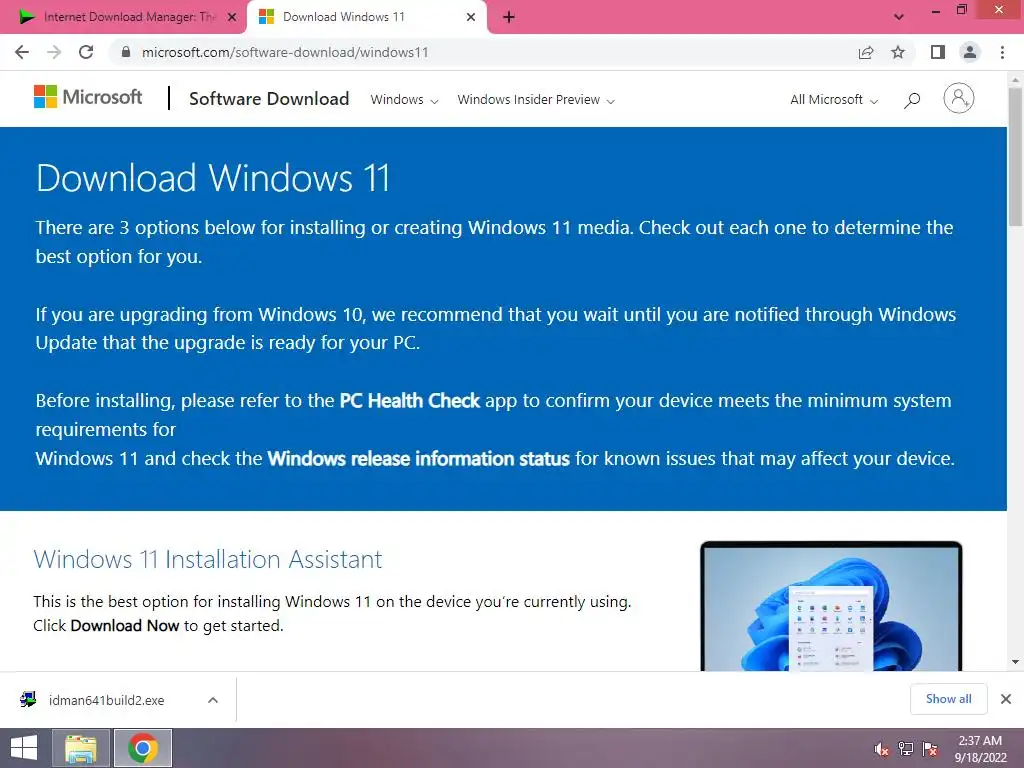The image size is (1024, 768).
Task: Open the PC Health Check link
Action: pos(409,400)
